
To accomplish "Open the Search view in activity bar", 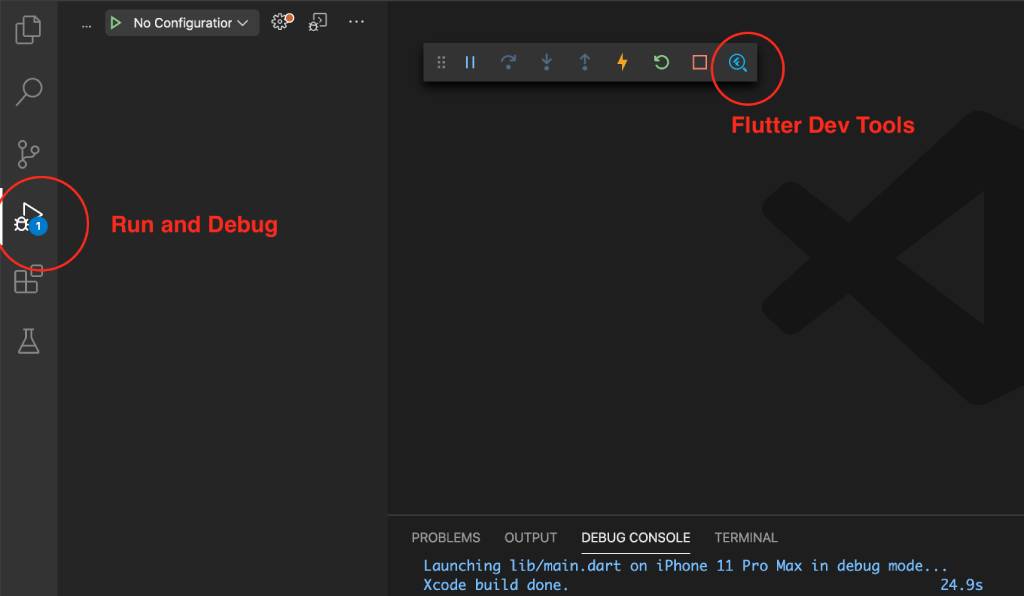I will pos(29,91).
